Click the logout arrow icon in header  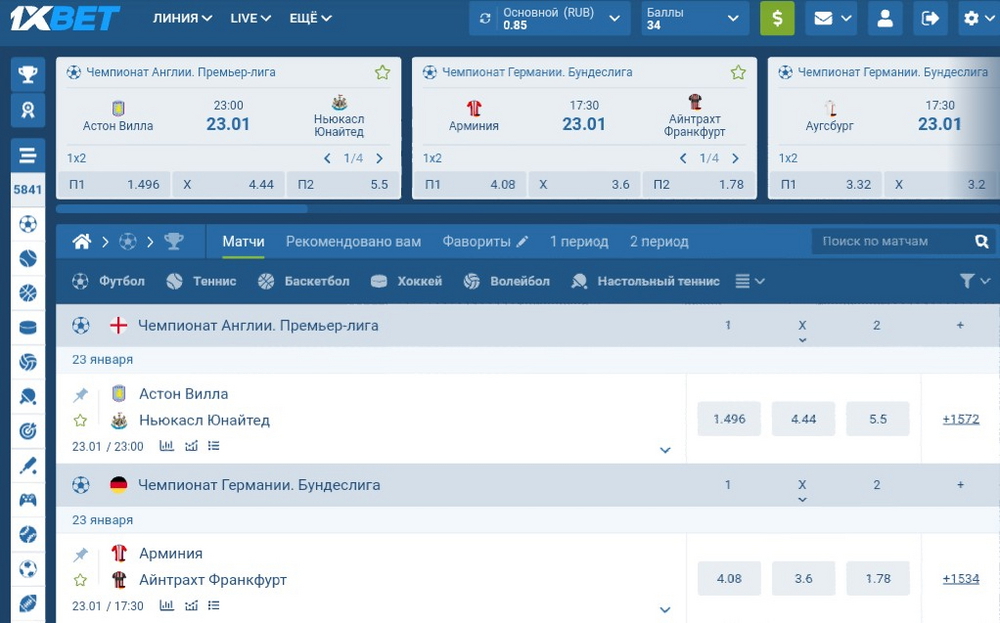(x=930, y=18)
